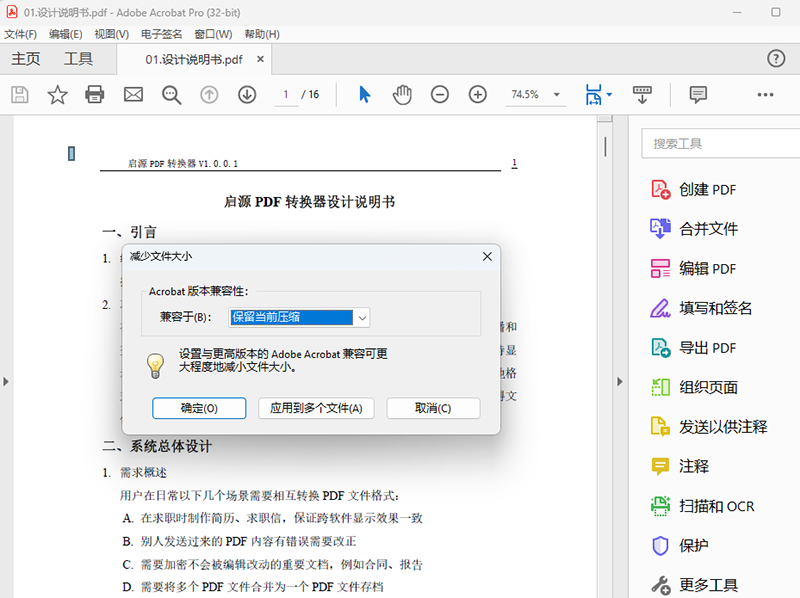
Task: Click the scrolling mode keyboard icon
Action: [642, 95]
